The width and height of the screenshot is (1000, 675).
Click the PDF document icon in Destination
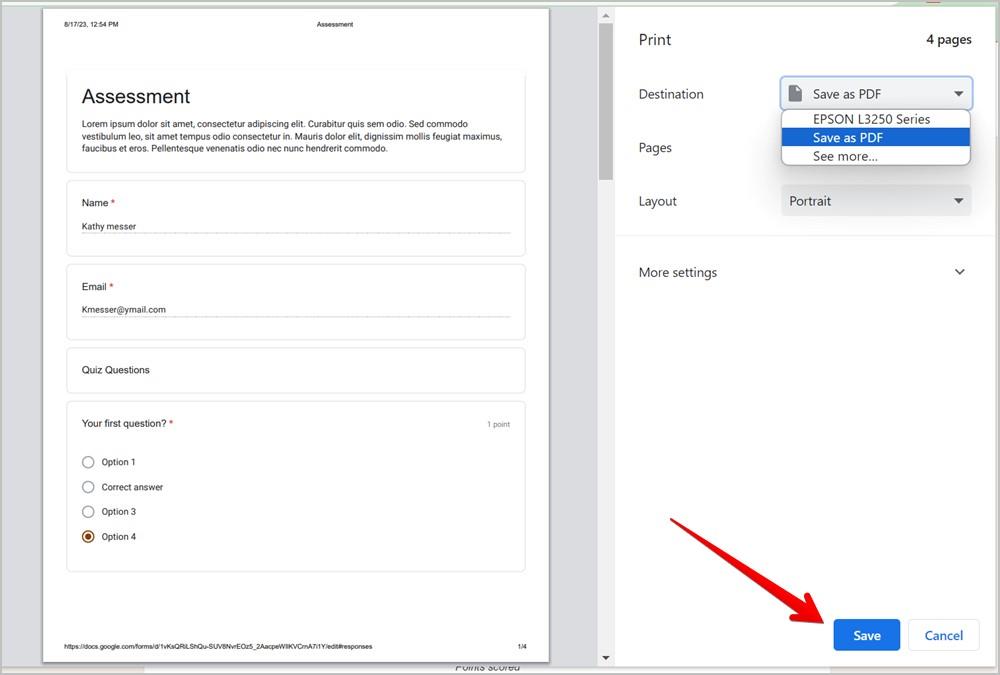tap(795, 93)
